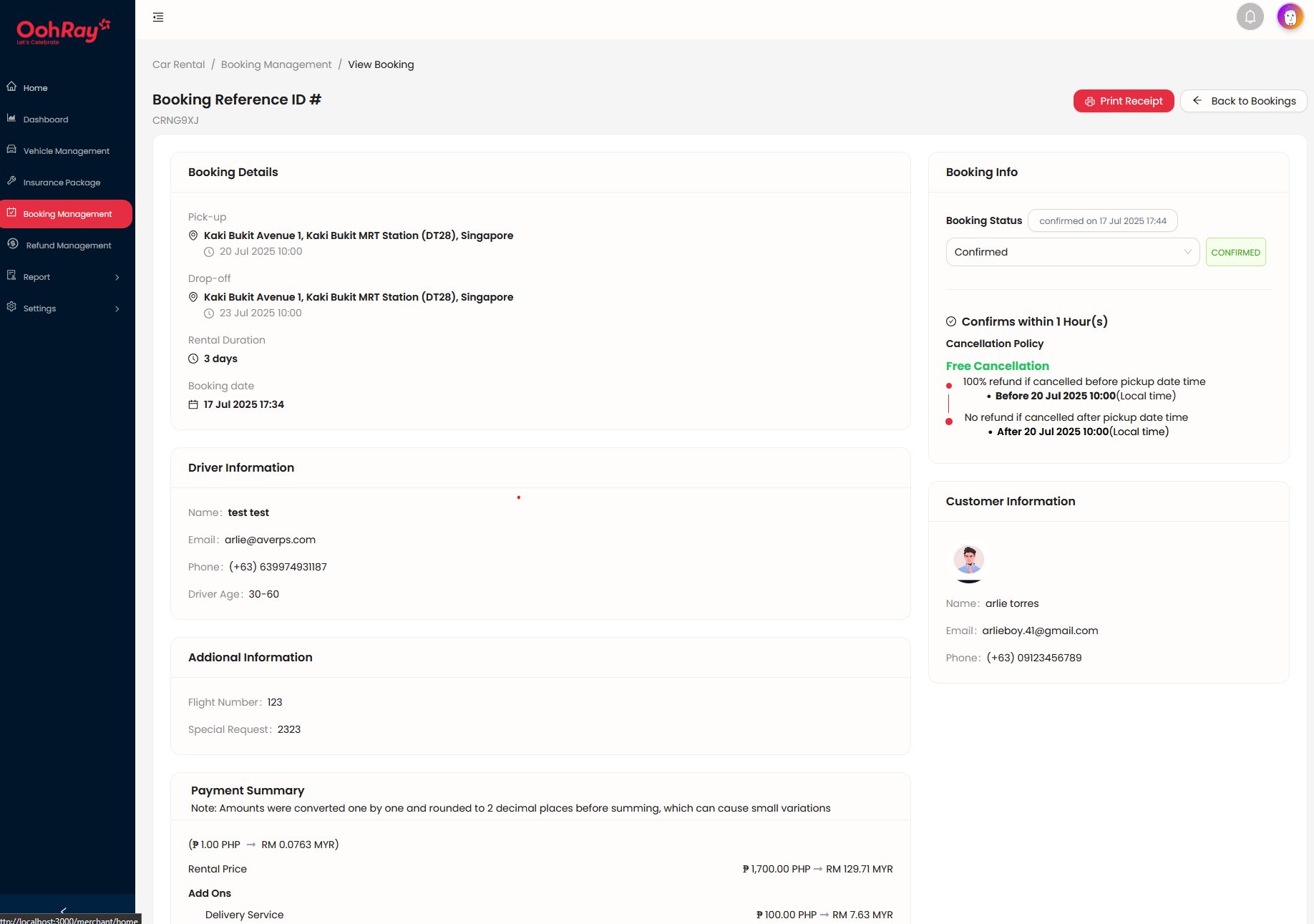Go Back to Bookings
Screen dimensions: 1314x924
click(1244, 101)
